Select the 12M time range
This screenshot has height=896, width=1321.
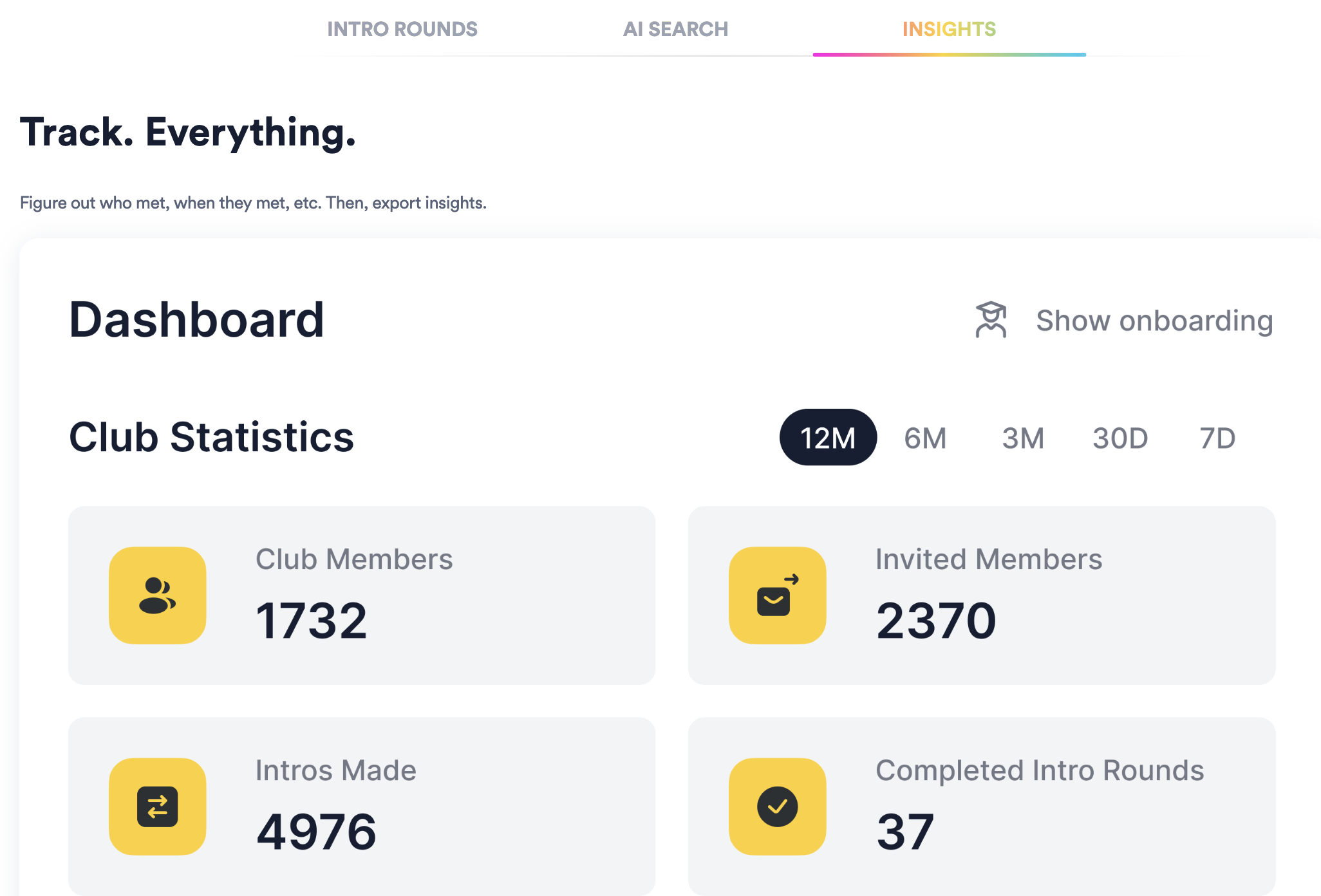coord(828,438)
